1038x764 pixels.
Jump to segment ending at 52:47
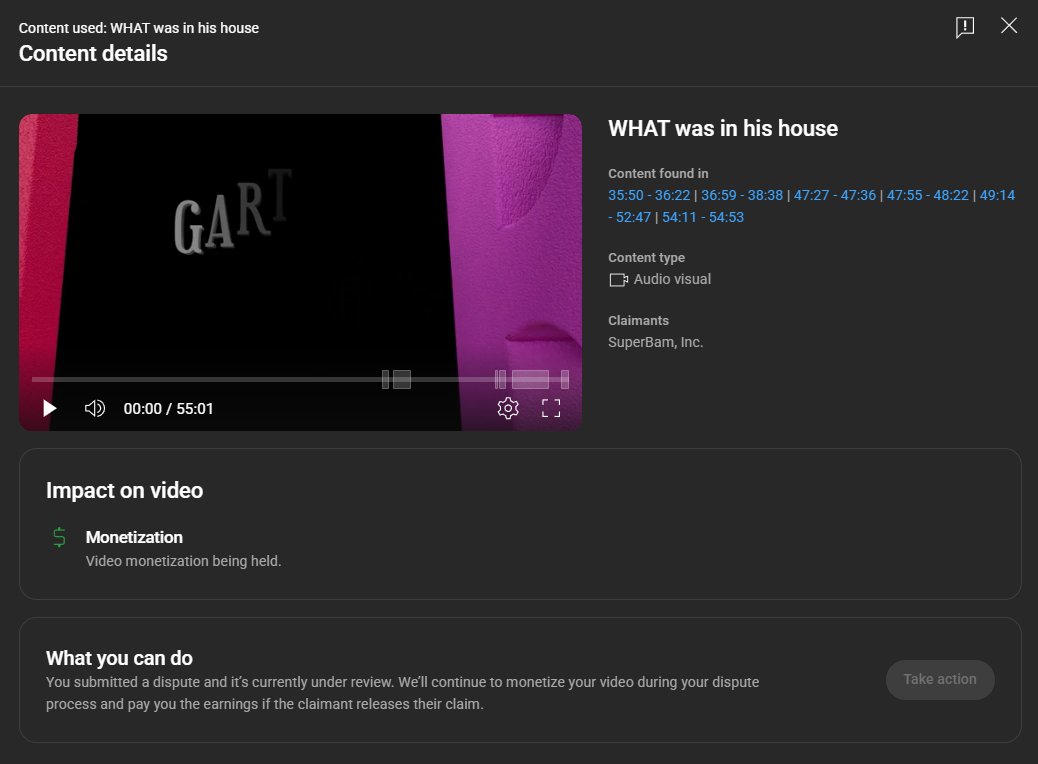coord(630,217)
